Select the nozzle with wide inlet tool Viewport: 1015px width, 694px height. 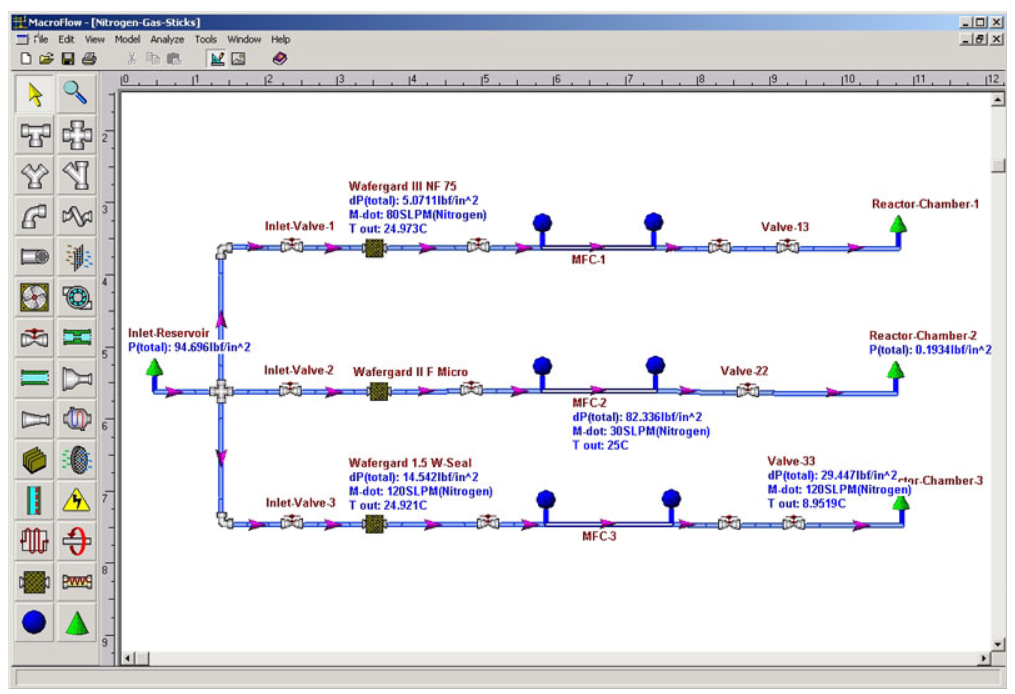(76, 379)
